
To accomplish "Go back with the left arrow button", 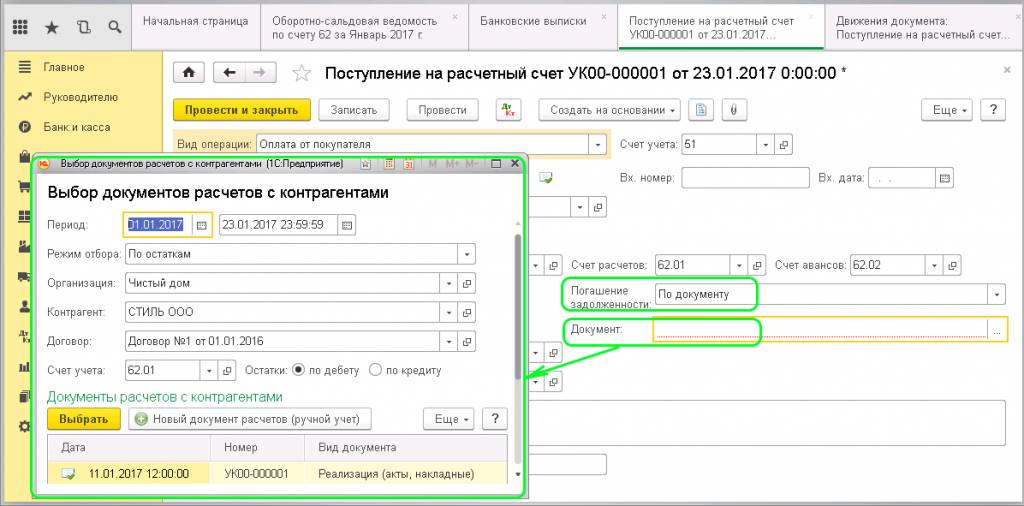I will pyautogui.click(x=229, y=72).
